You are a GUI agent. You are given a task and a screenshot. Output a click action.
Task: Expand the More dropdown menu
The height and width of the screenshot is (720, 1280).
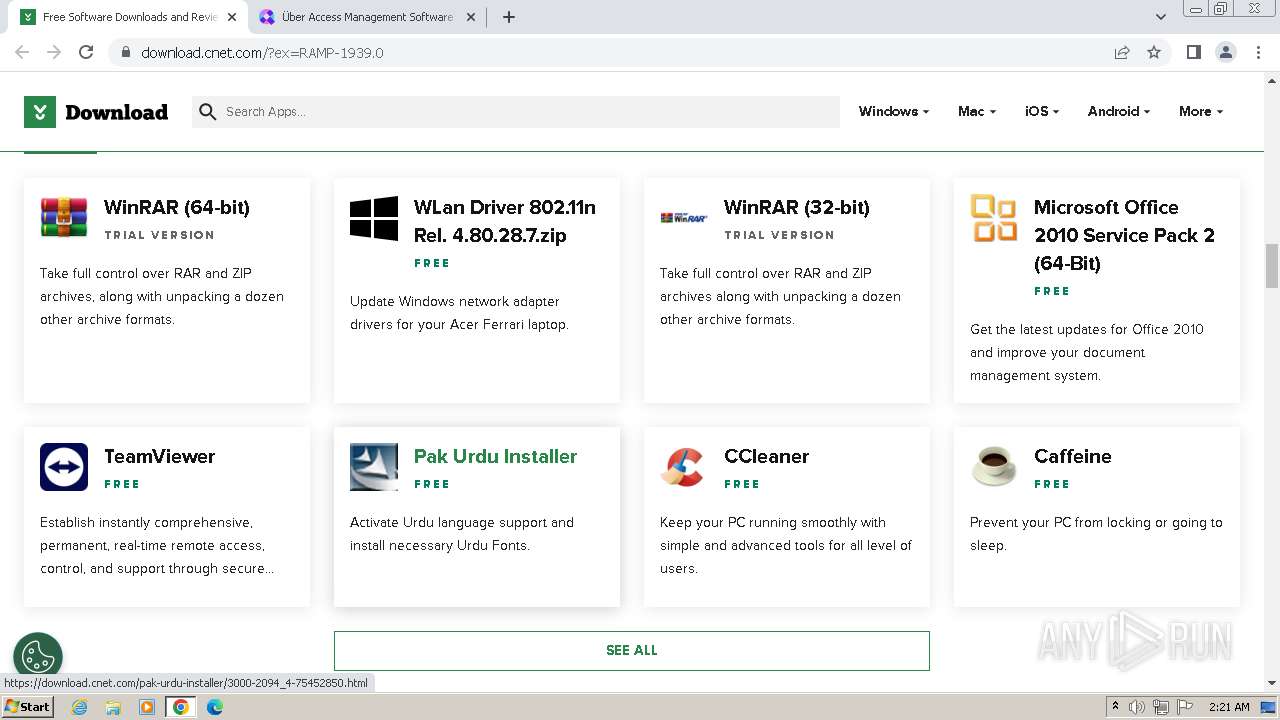coord(1201,112)
